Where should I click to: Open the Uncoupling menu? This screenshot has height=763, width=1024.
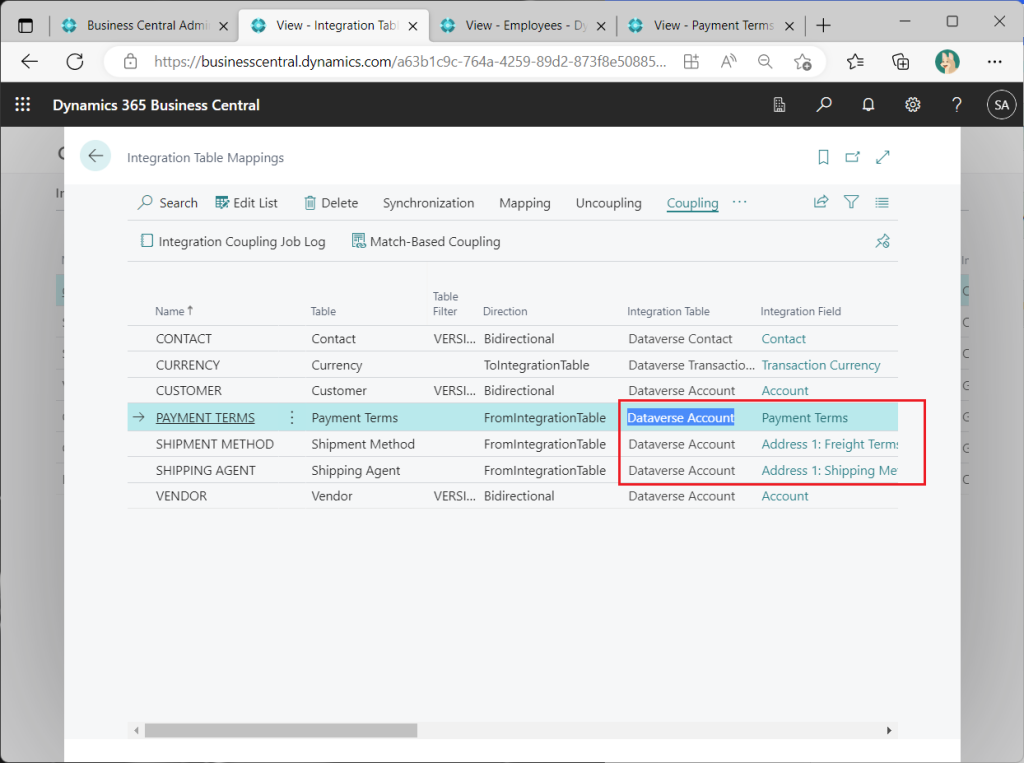click(609, 203)
